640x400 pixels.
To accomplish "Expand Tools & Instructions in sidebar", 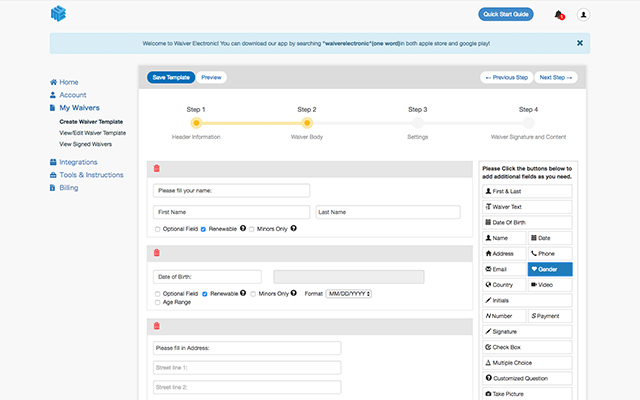I will (91, 174).
